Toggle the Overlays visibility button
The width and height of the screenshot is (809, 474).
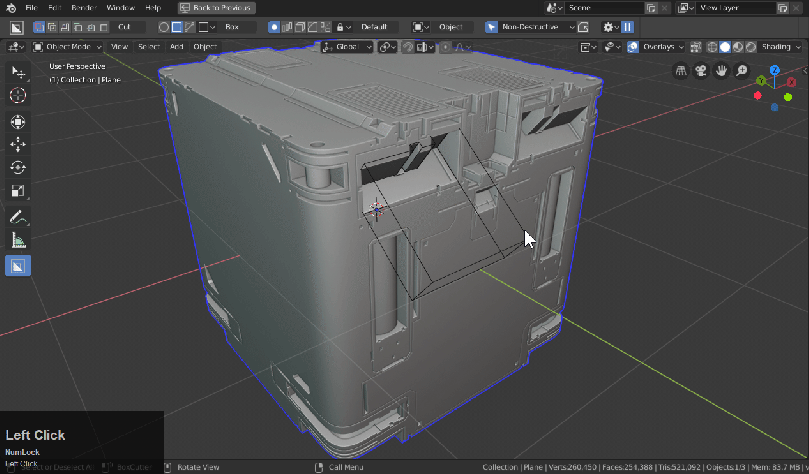(634, 47)
